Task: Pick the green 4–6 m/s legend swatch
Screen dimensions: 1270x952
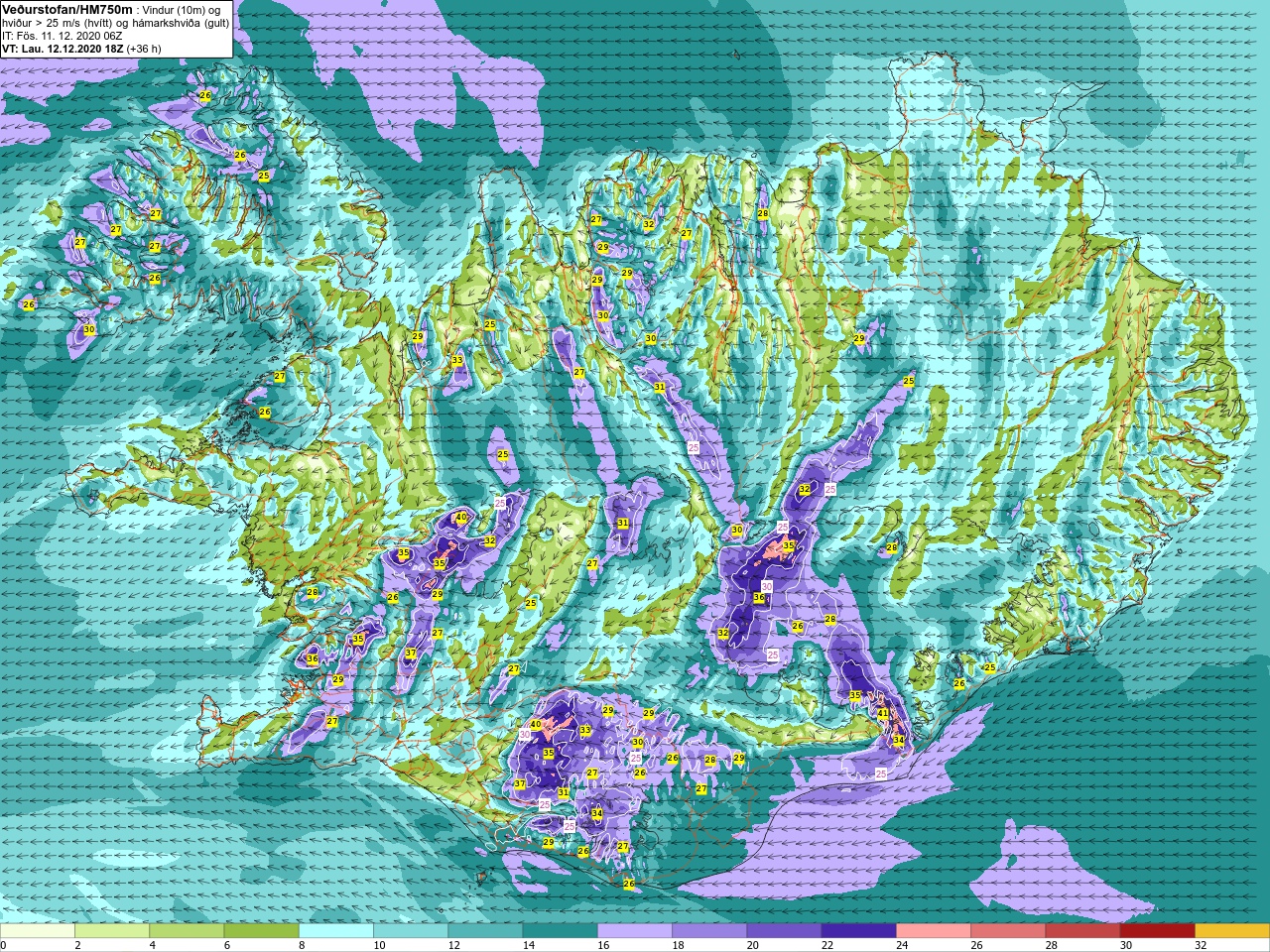Action: [x=187, y=931]
